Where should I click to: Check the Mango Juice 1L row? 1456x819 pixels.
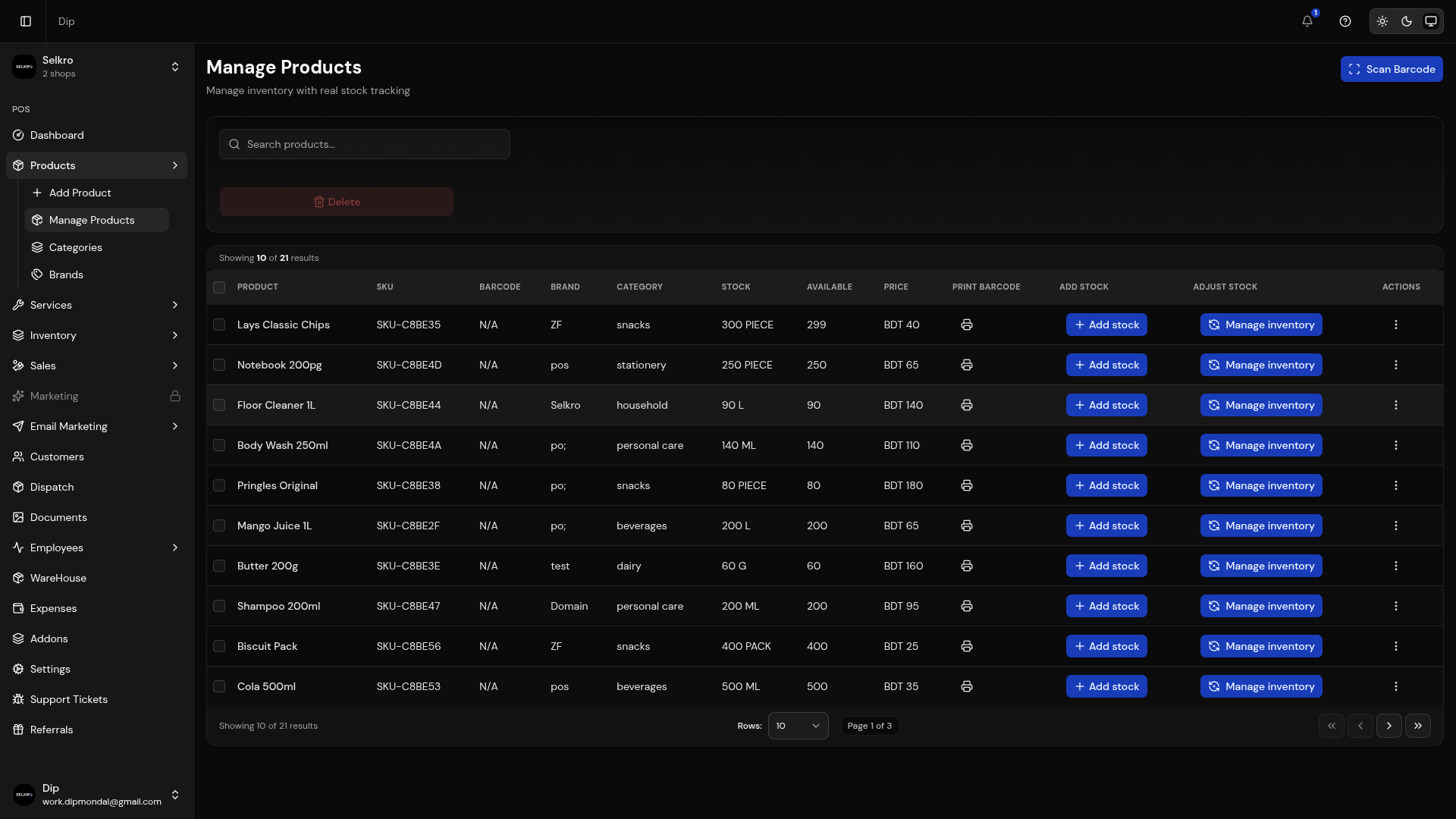pyautogui.click(x=219, y=526)
